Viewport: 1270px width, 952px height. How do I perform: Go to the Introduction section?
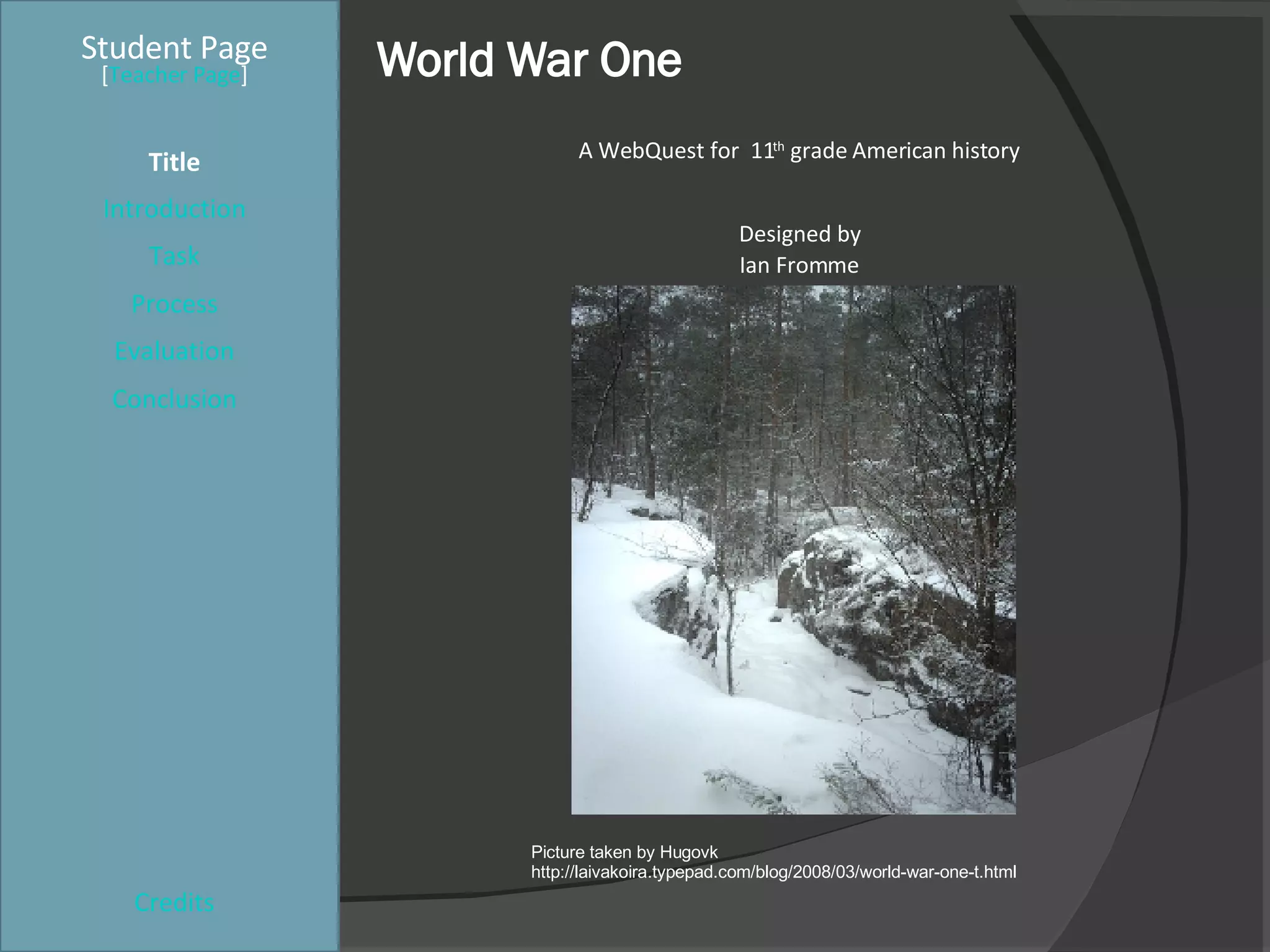pyautogui.click(x=174, y=209)
